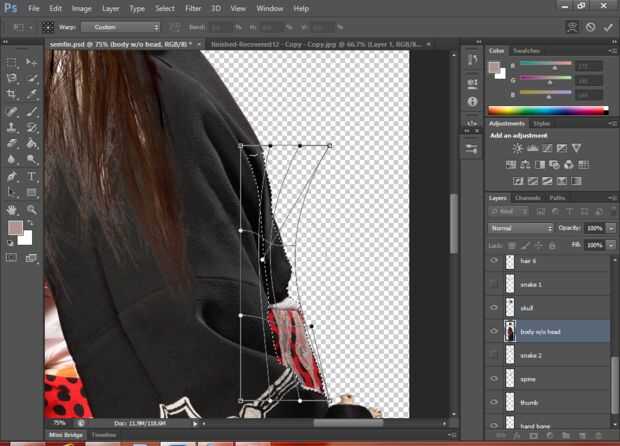620x446 pixels.
Task: Open the File menu
Action: point(34,8)
